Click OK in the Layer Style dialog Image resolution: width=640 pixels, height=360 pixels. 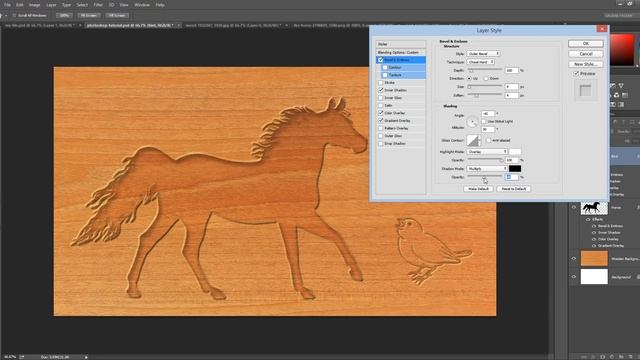[585, 44]
